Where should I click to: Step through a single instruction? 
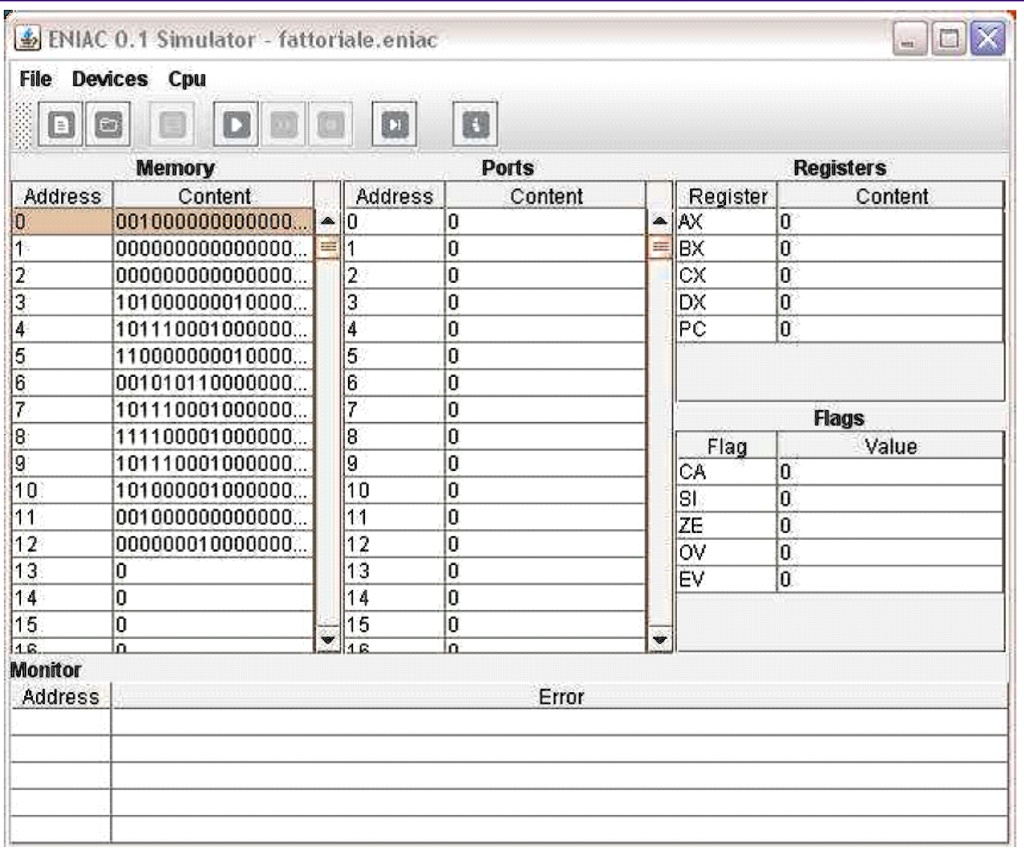(393, 123)
